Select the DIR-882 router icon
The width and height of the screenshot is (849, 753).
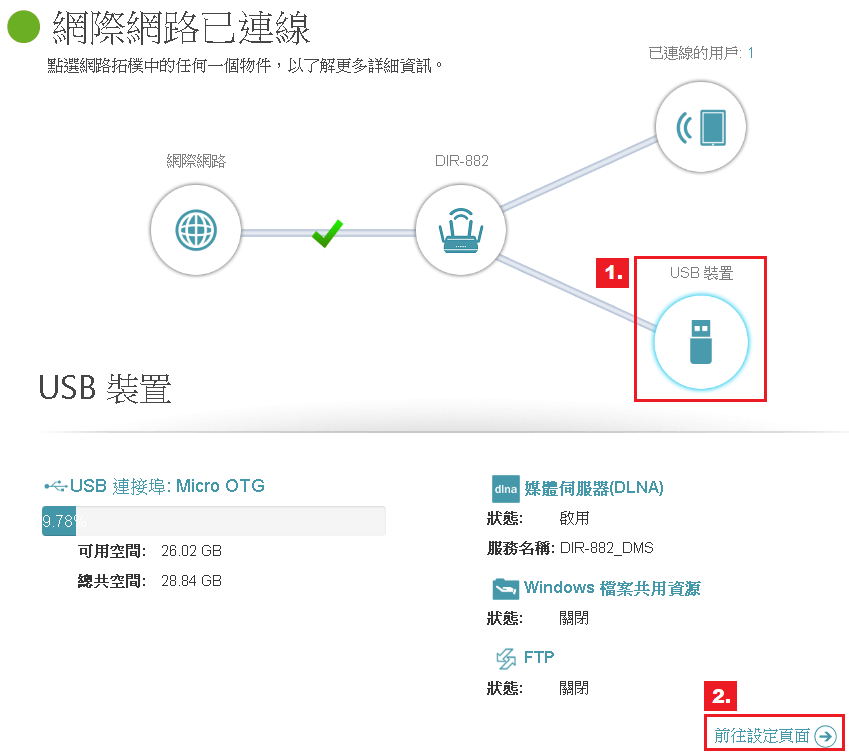coord(461,231)
